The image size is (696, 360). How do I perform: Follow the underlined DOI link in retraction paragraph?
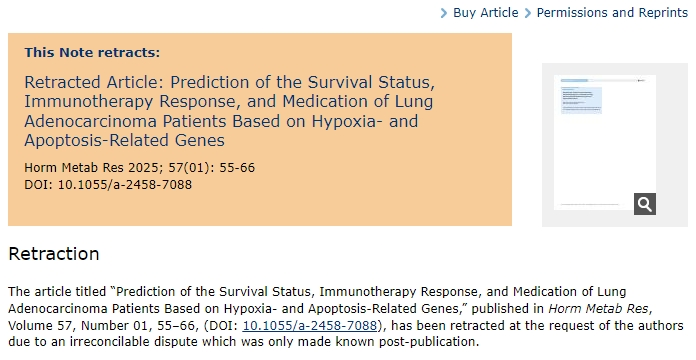(x=310, y=325)
